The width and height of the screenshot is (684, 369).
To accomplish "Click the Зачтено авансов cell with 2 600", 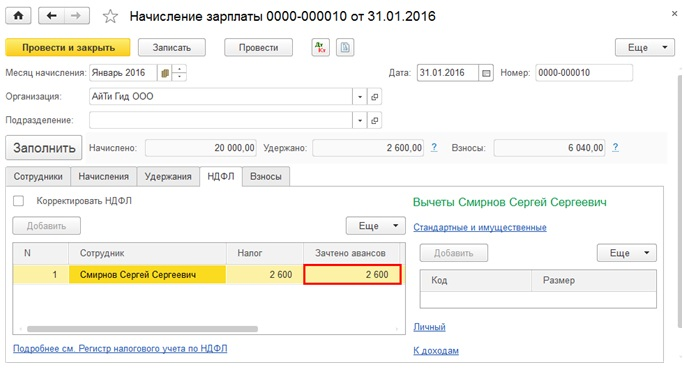I will tap(352, 275).
